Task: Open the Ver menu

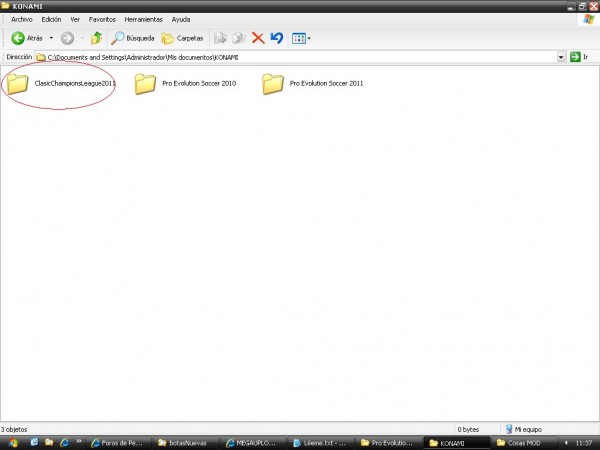Action: tap(75, 19)
